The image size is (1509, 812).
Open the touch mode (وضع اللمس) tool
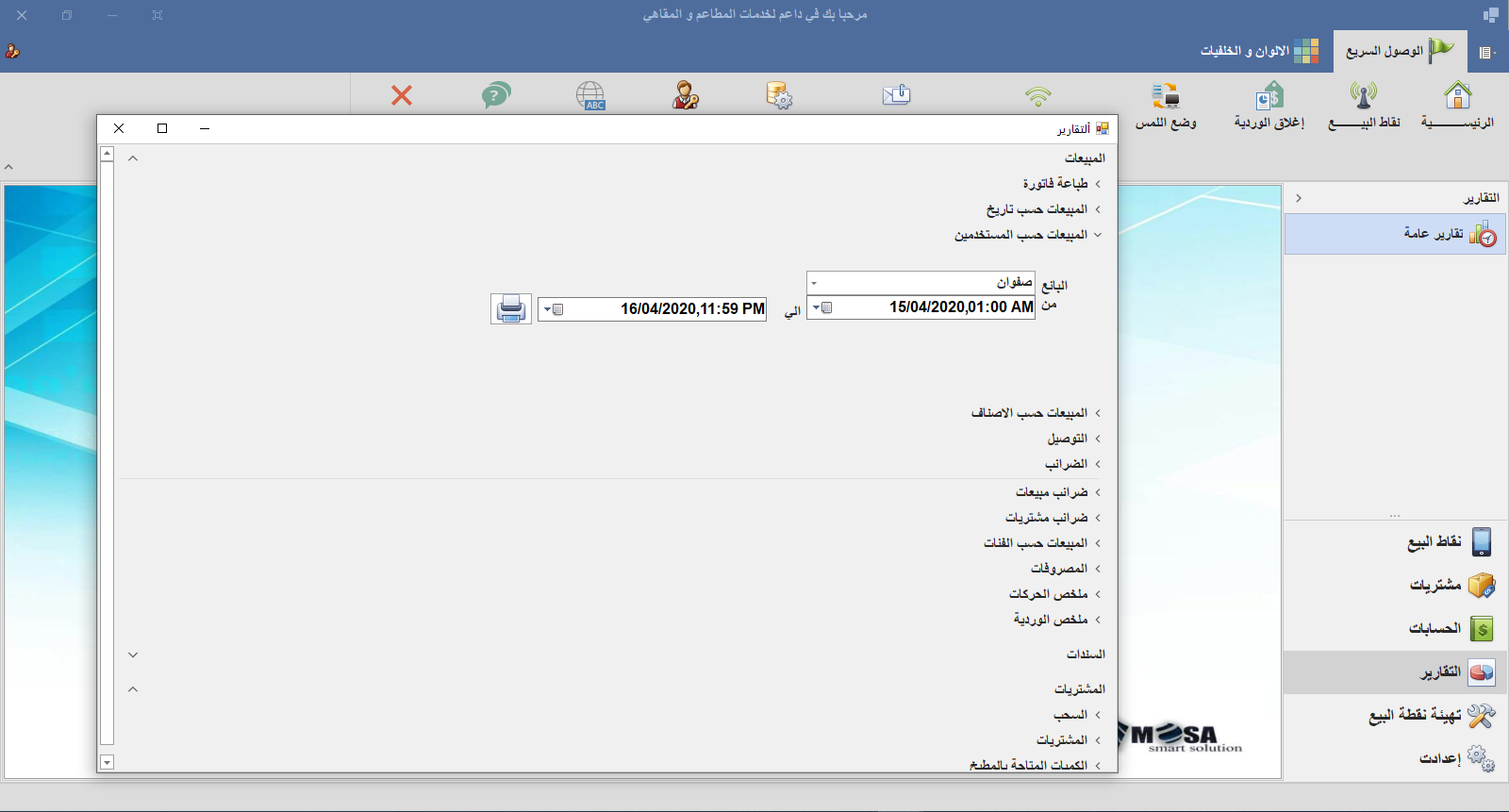pos(1166,106)
